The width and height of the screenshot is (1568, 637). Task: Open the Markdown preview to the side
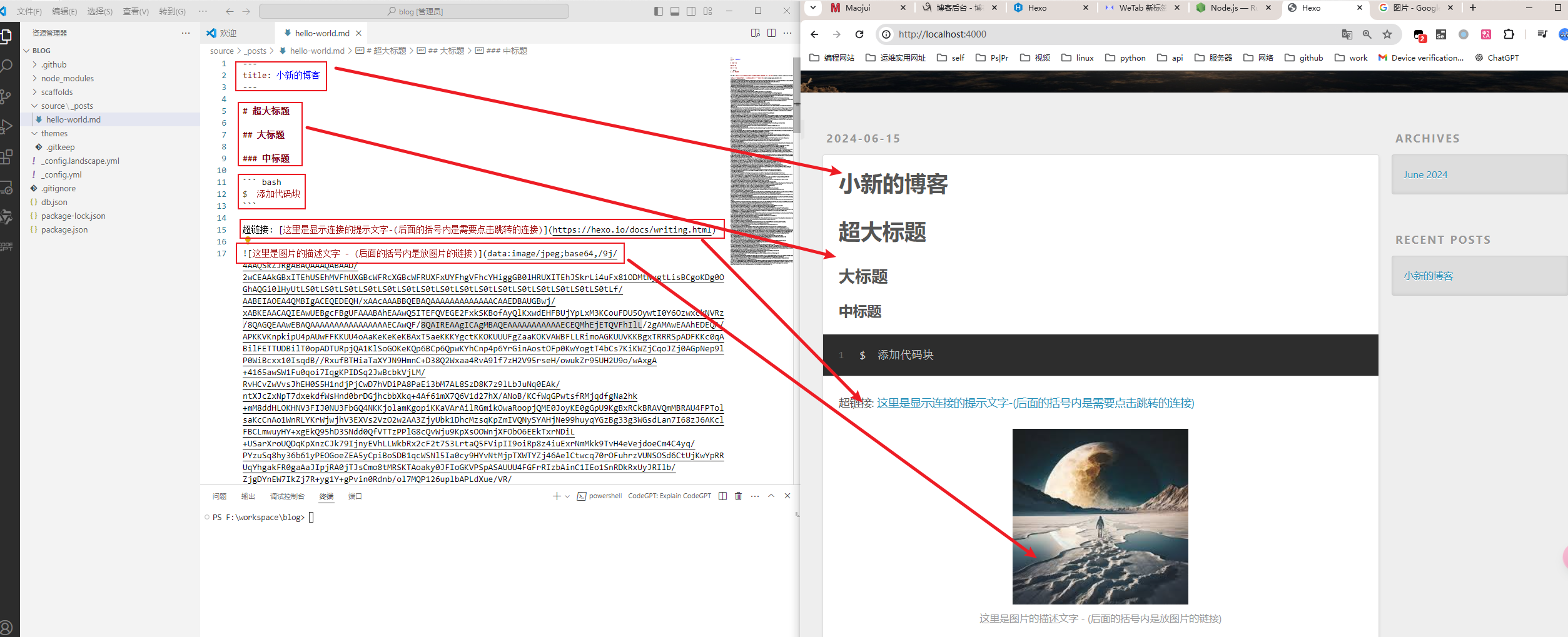755,33
